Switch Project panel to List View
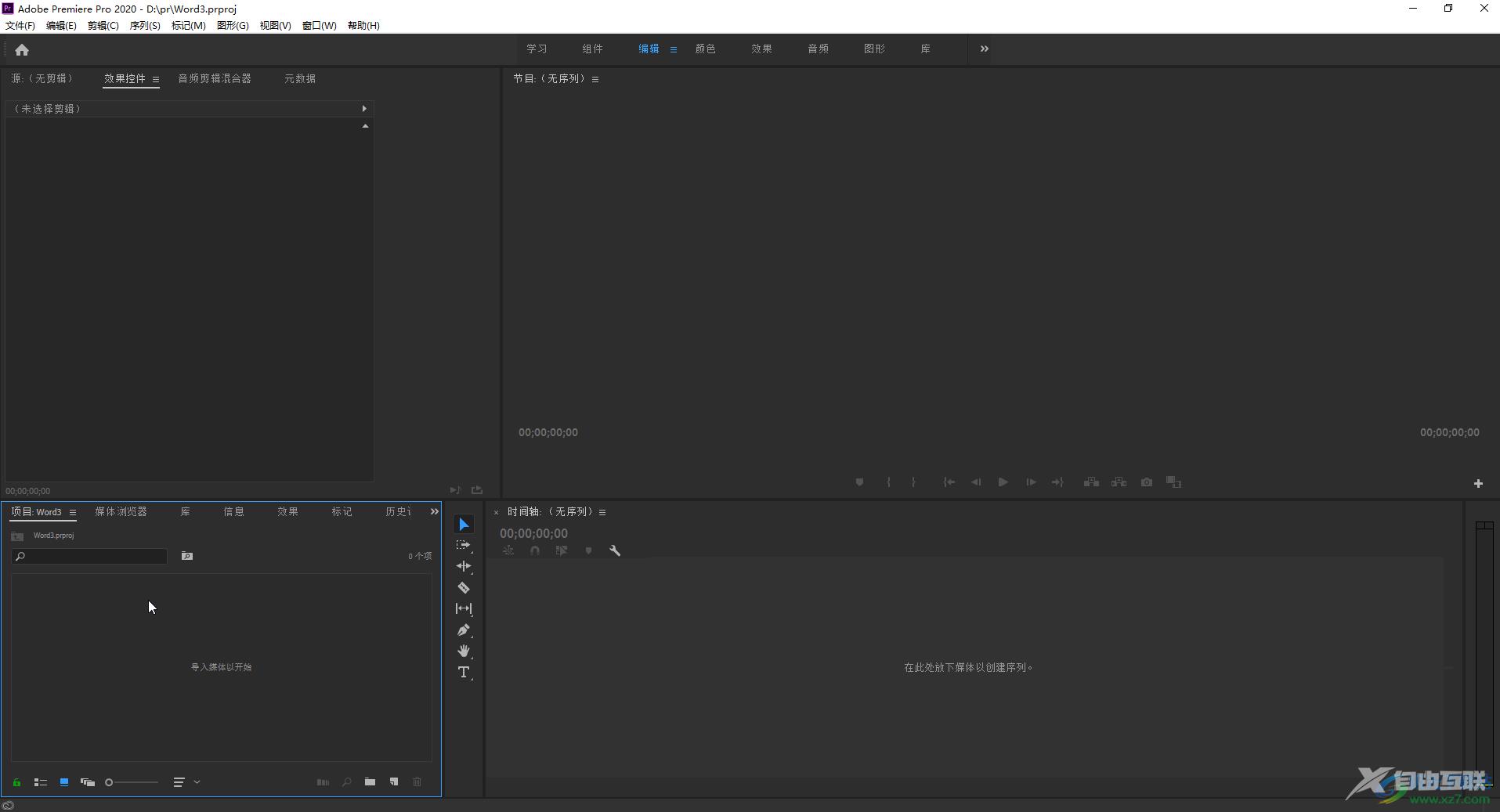This screenshot has height=812, width=1500. 40,782
